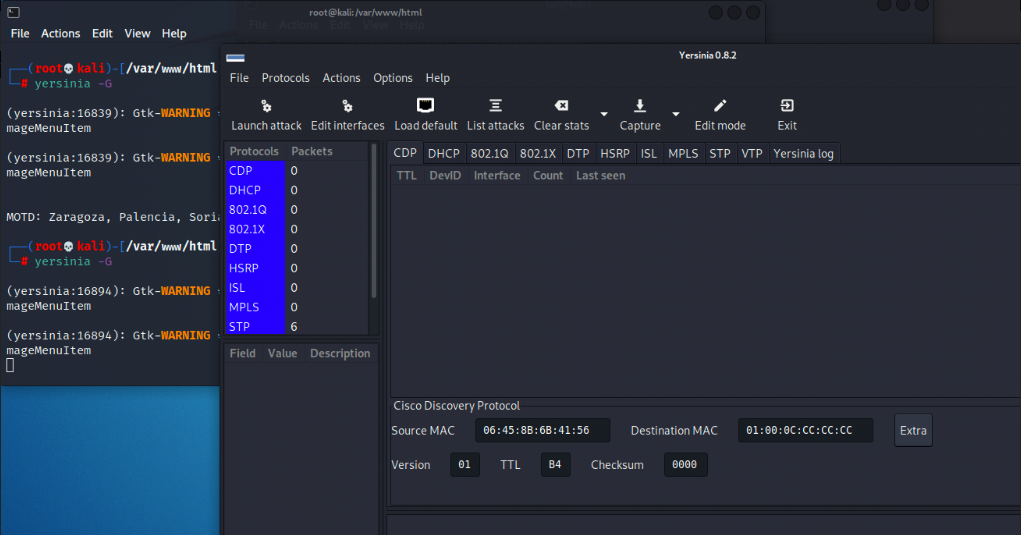Switch to the CDP tab
Image resolution: width=1021 pixels, height=535 pixels.
click(x=405, y=153)
